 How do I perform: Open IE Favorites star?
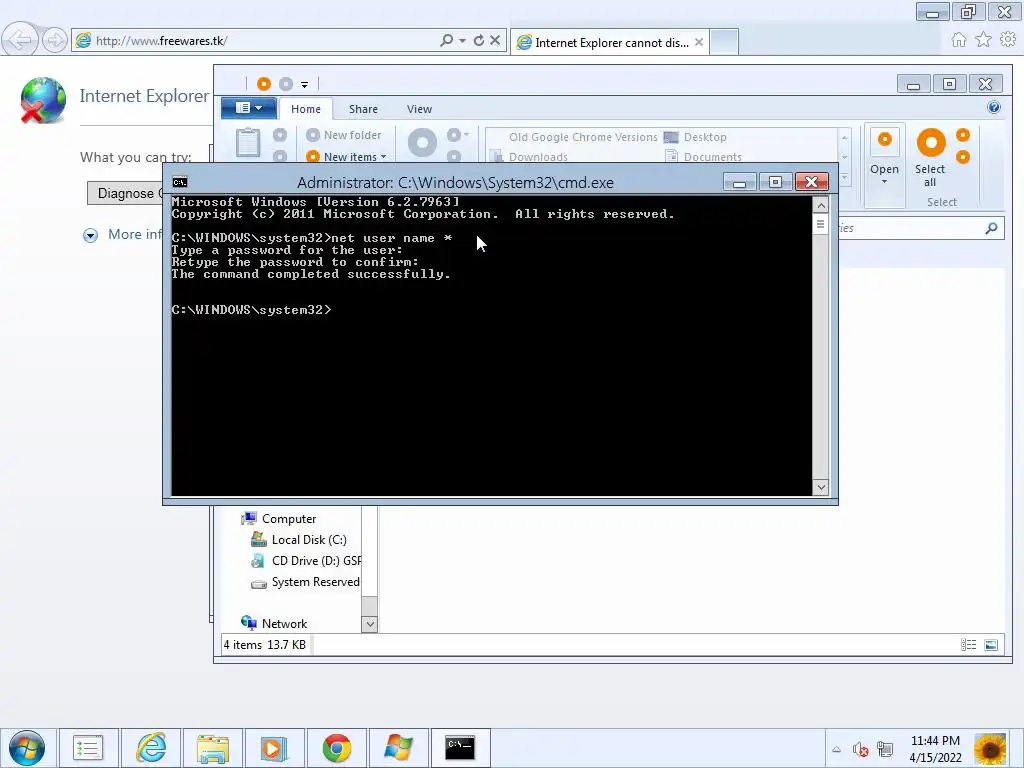pos(983,40)
